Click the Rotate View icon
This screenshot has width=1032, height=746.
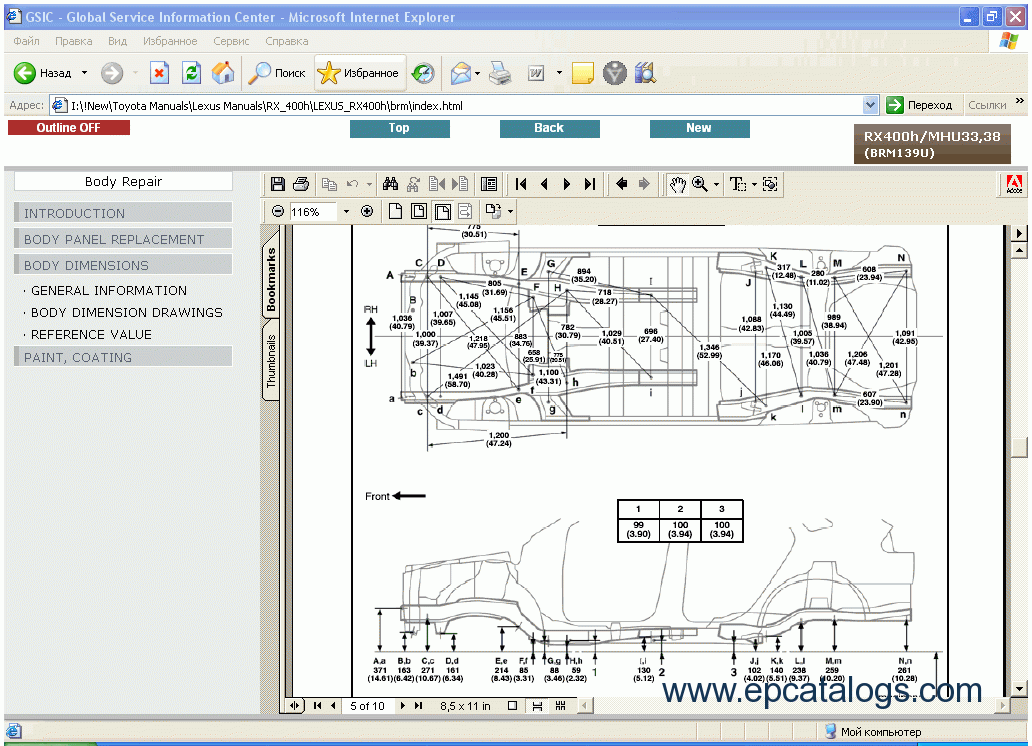coord(494,211)
